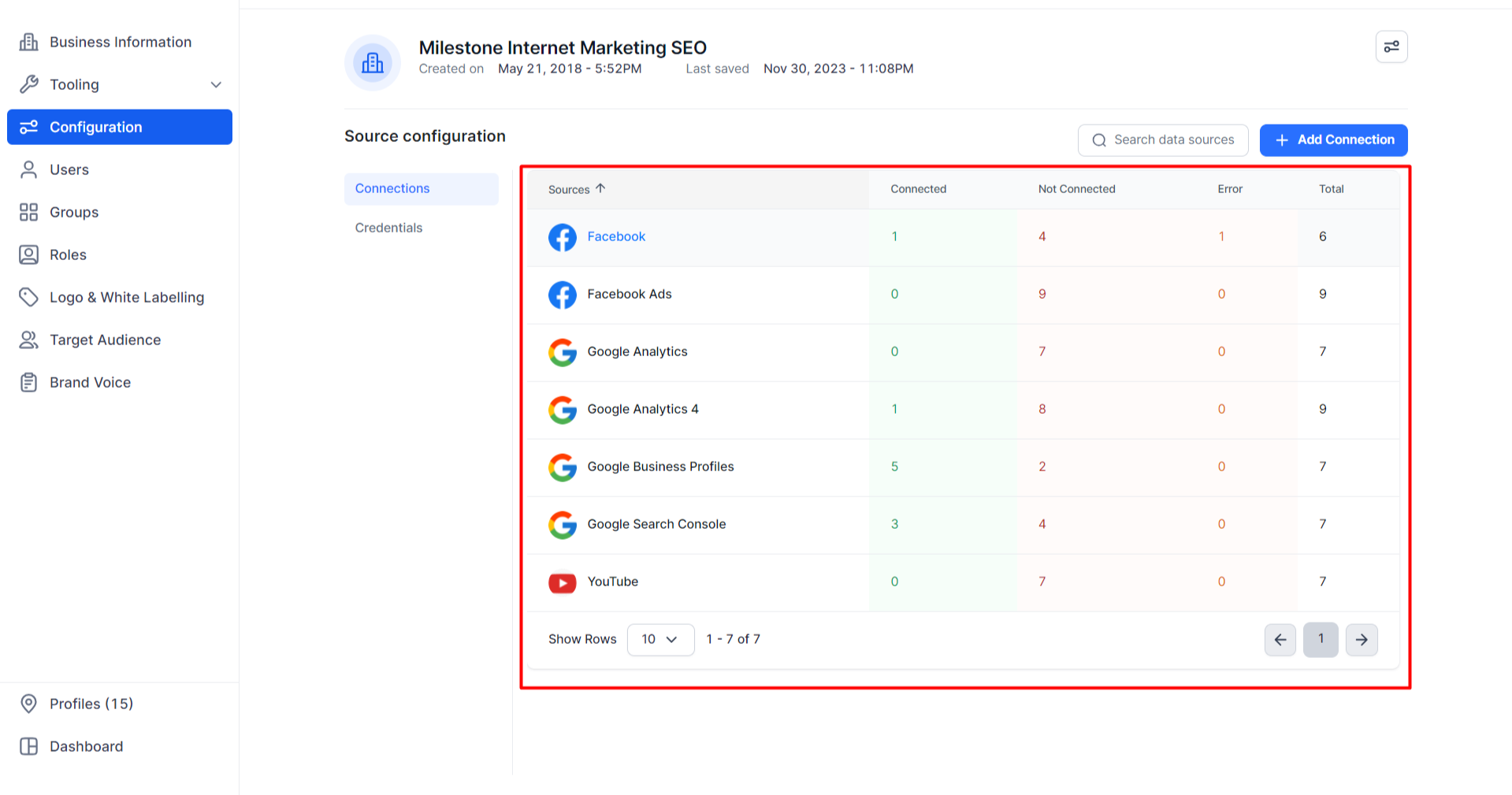Click the Configuration sliders icon in sidebar

tap(29, 127)
